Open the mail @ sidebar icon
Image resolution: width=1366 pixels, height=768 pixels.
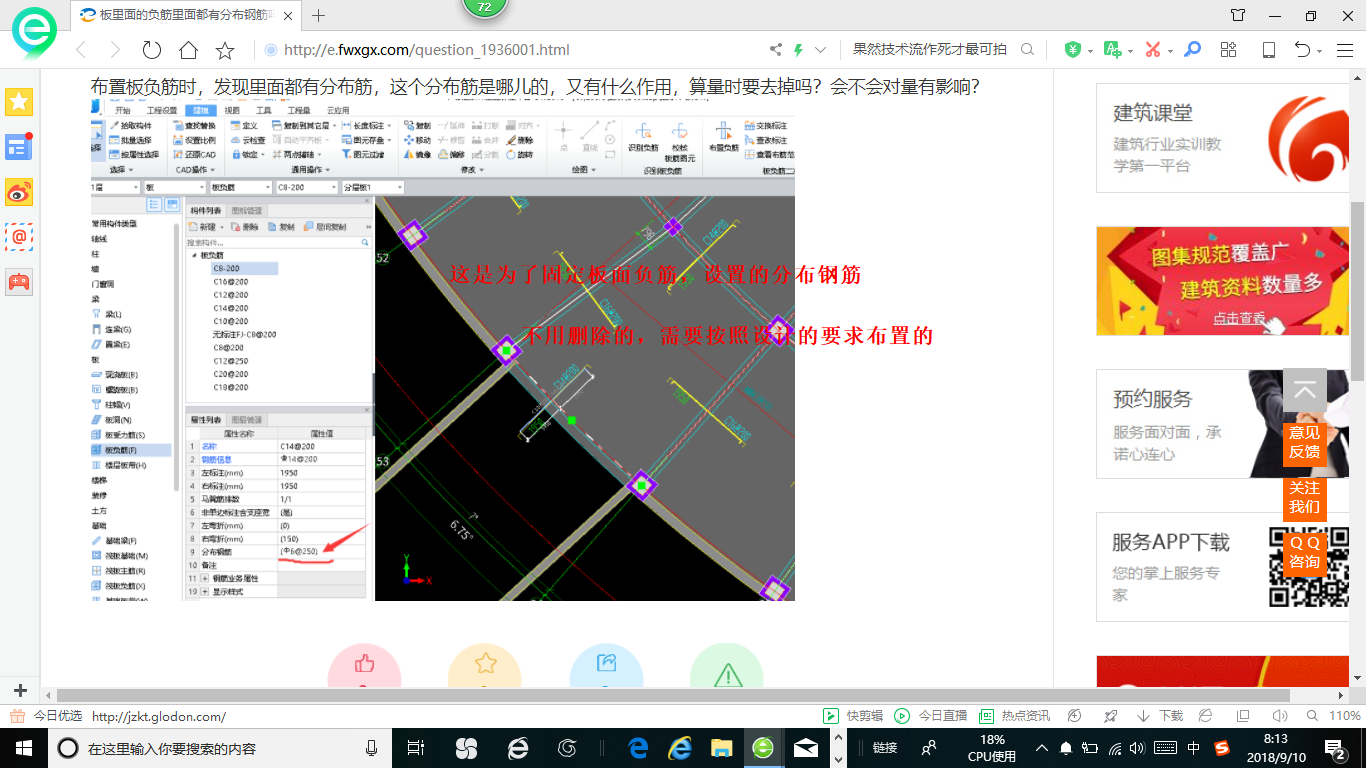[x=19, y=237]
